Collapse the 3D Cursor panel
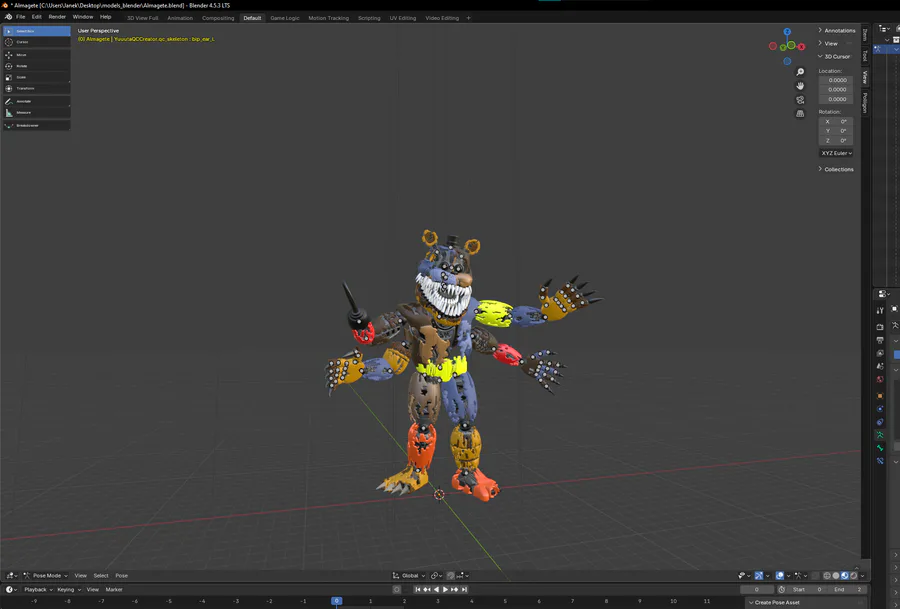This screenshot has height=609, width=900. [834, 56]
